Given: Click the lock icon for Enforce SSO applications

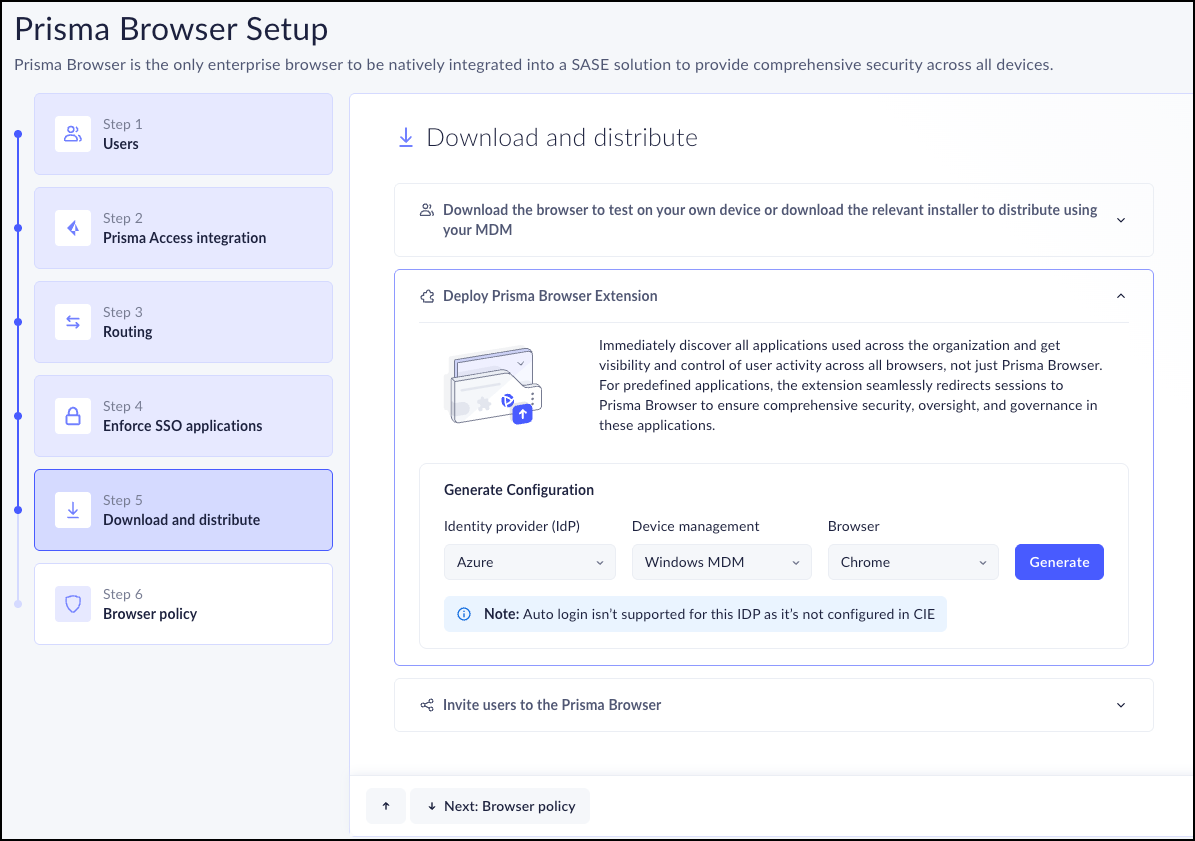Looking at the screenshot, I should point(73,416).
